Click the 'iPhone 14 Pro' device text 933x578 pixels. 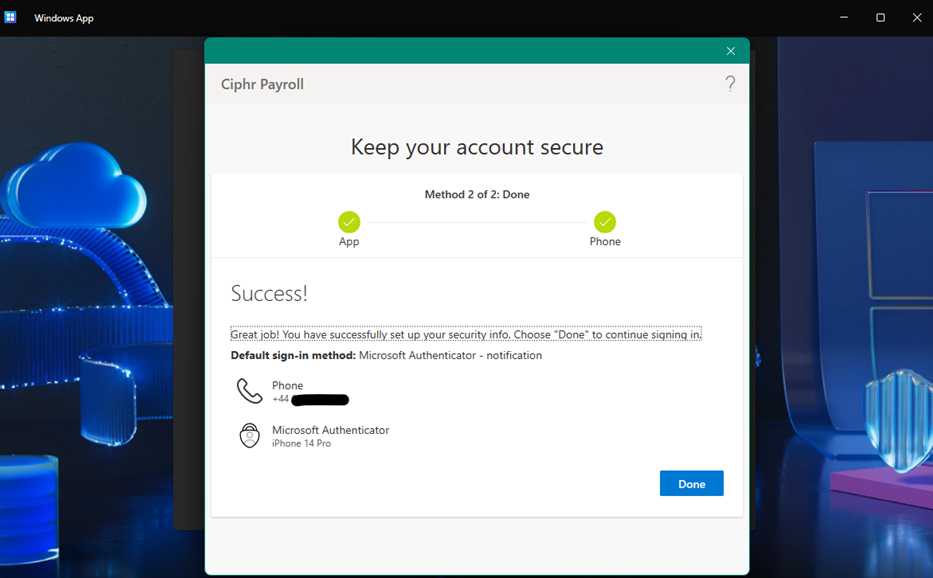301,443
